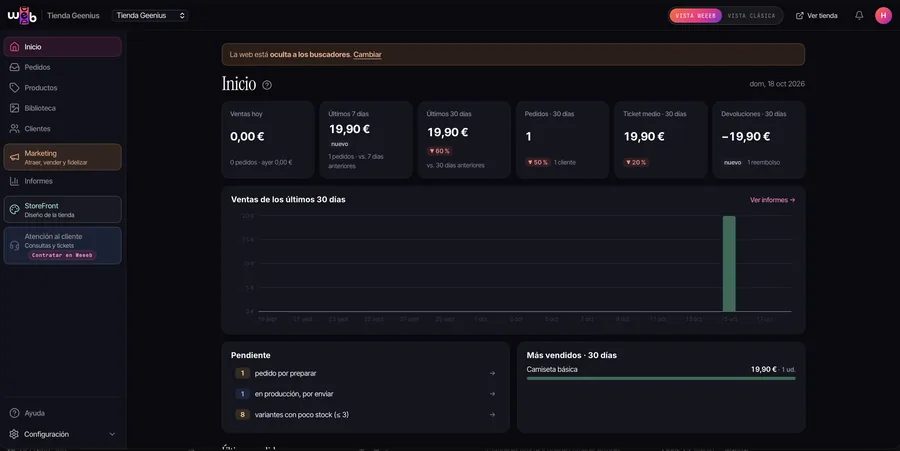Viewport: 900px width, 451px height.
Task: Click pedido por preparar text
Action: pos(285,373)
